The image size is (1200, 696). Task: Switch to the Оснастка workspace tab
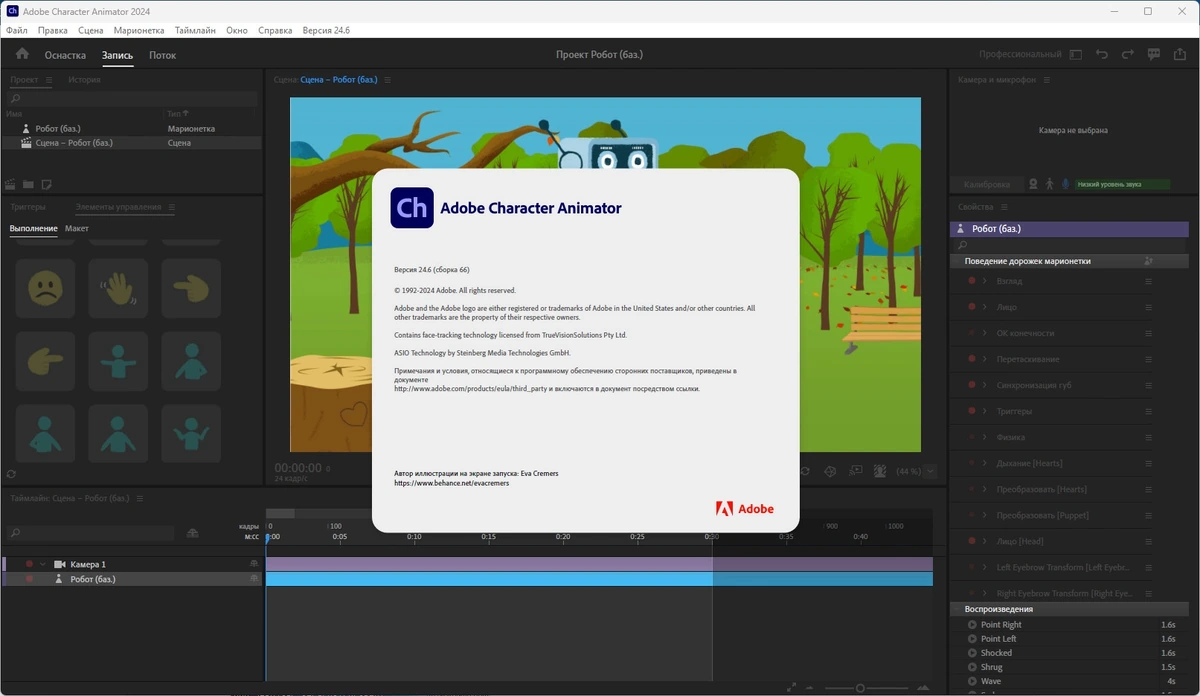(x=65, y=56)
